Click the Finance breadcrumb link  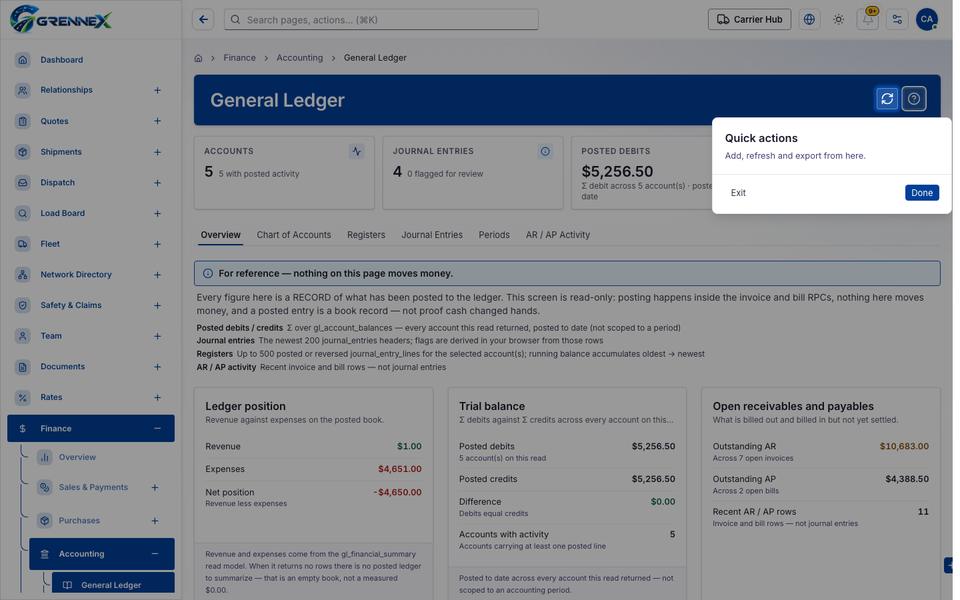[239, 58]
